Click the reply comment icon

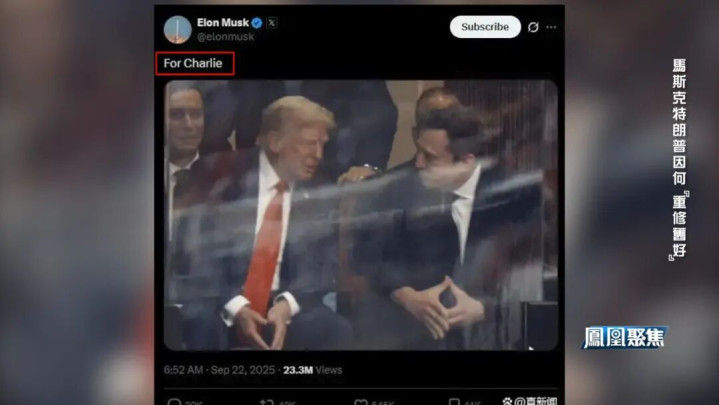[x=174, y=402]
